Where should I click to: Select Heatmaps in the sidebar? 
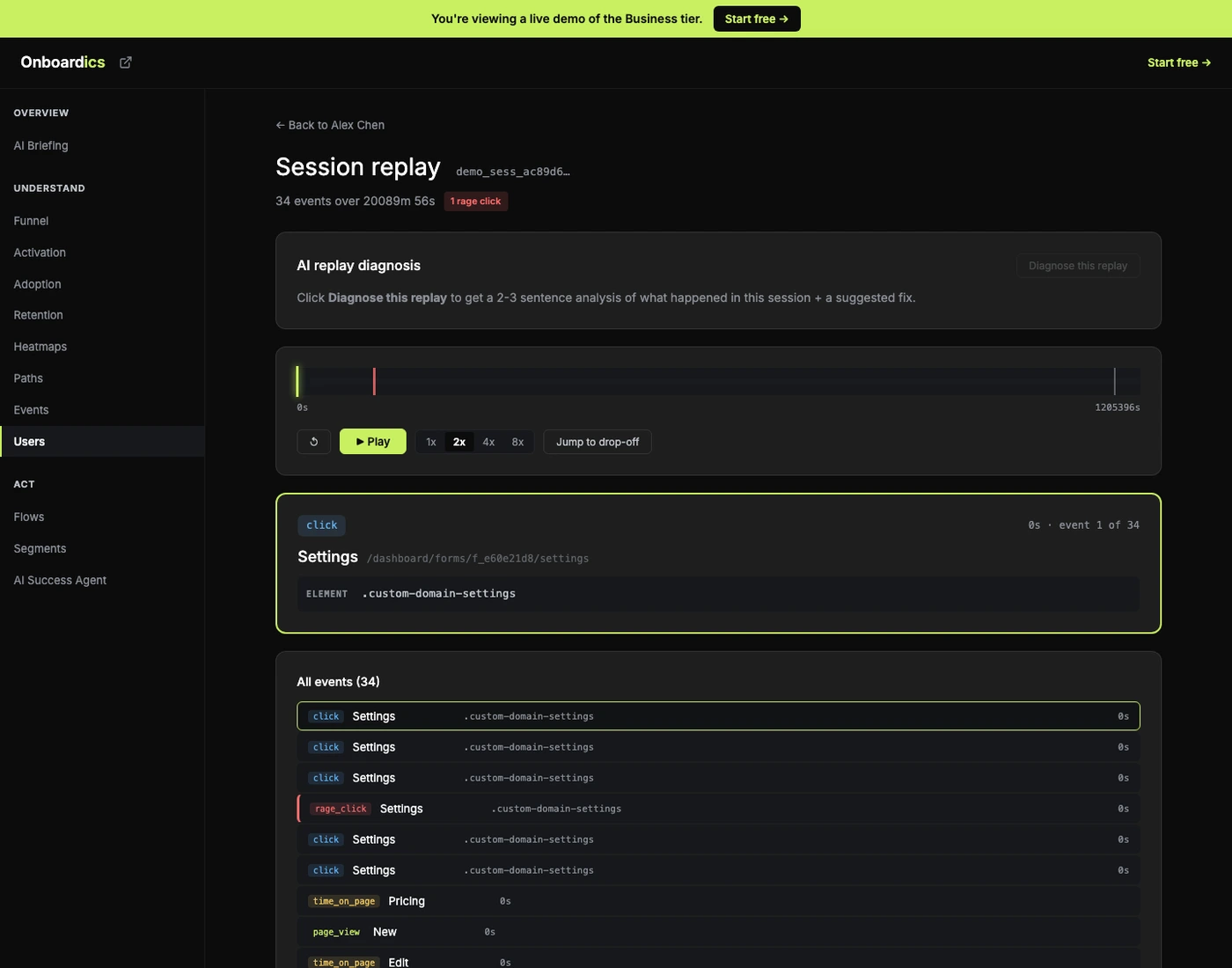[x=40, y=346]
